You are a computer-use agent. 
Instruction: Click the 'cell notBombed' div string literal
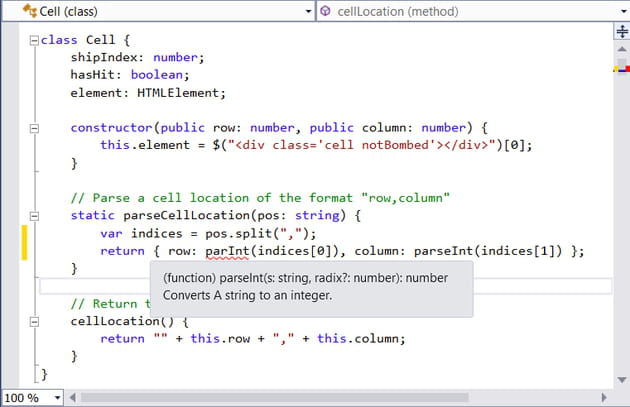tap(362, 145)
